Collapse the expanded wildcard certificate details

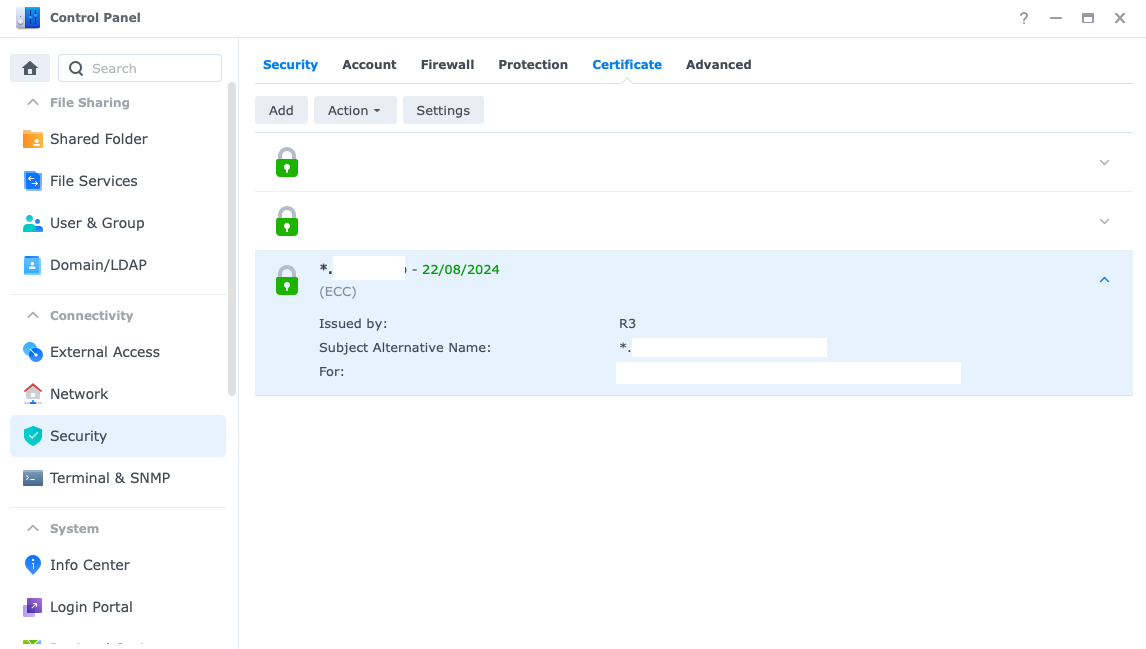[1104, 280]
